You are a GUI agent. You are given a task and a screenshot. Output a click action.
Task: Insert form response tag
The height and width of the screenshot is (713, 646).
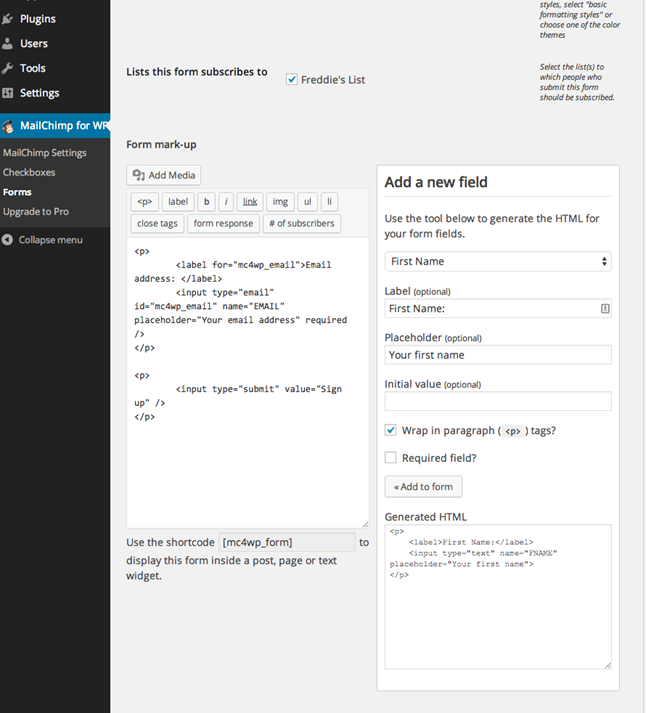coord(223,224)
